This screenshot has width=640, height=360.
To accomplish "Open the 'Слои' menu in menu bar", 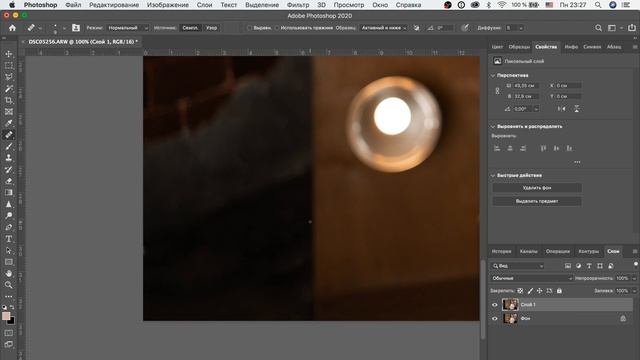I will pos(204,5).
